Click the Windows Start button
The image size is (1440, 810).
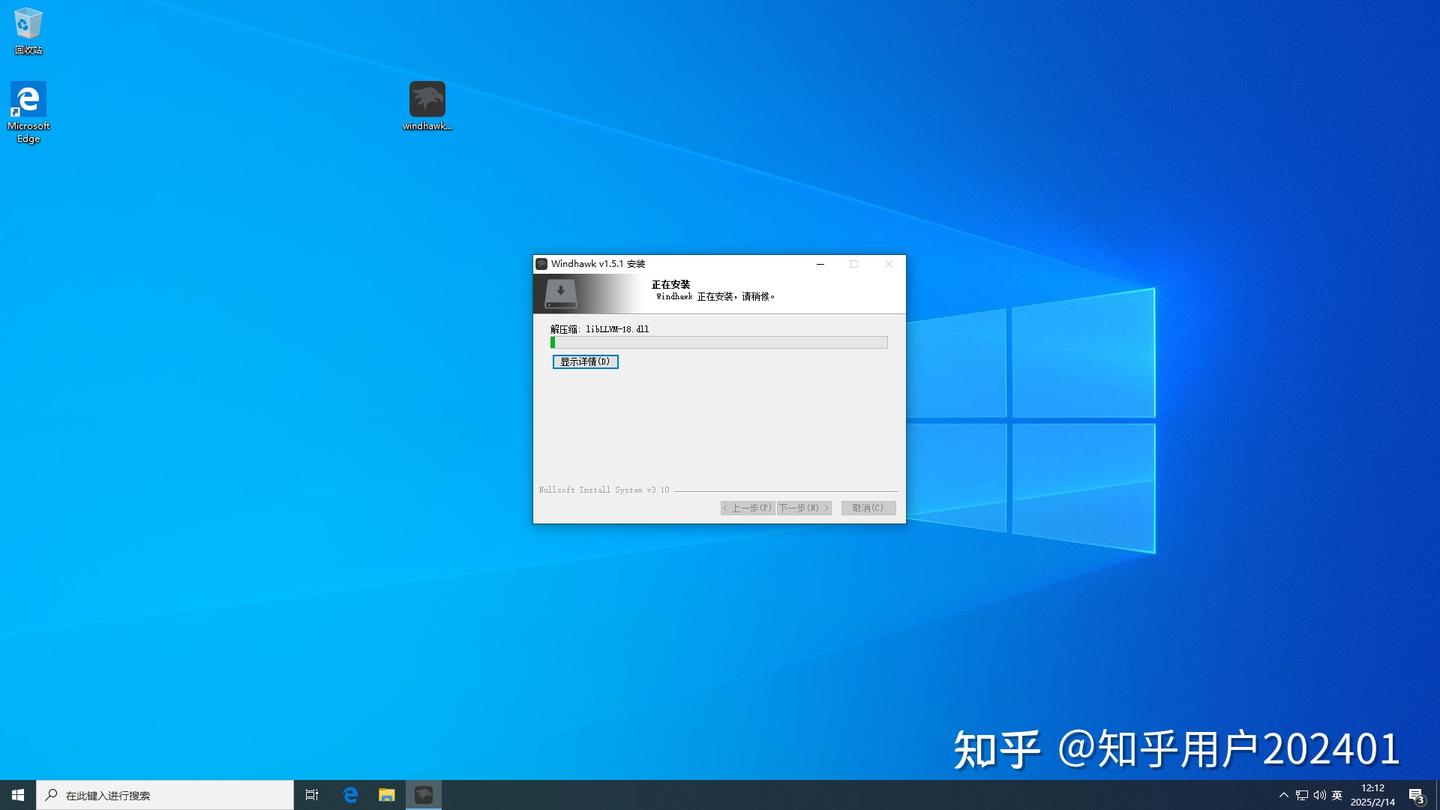tap(19, 794)
